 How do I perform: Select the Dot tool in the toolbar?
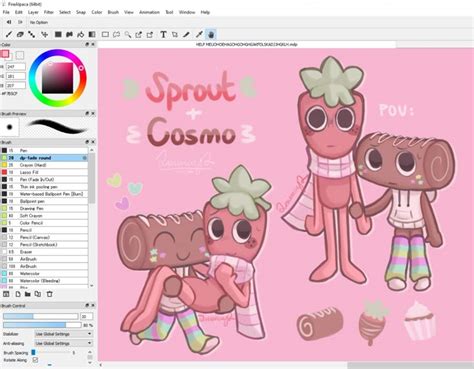pos(32,34)
